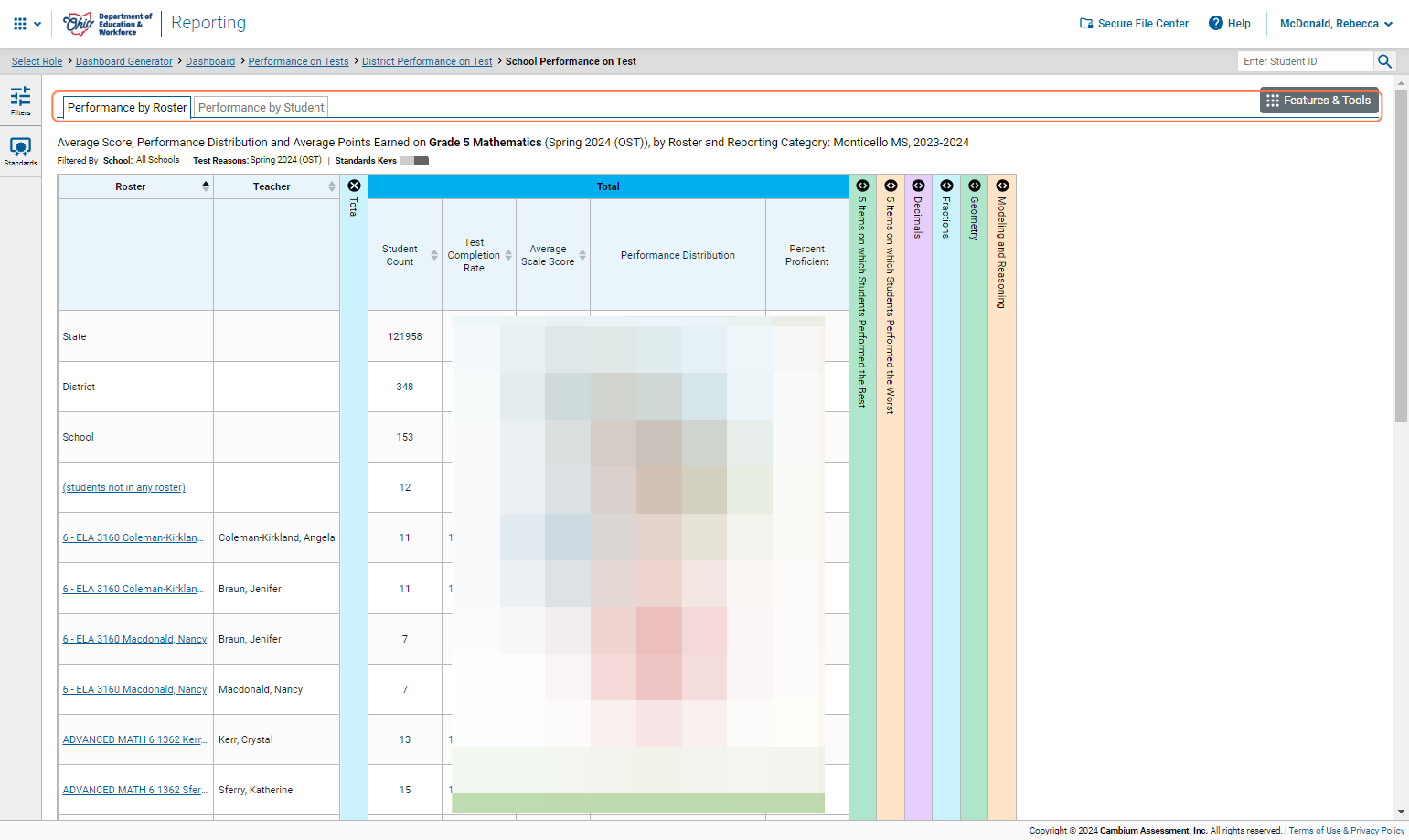Click School student count 153
This screenshot has width=1409, height=840.
[x=405, y=437]
